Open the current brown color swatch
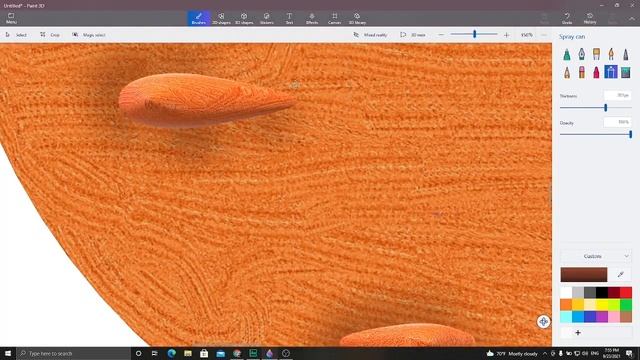 coord(584,275)
